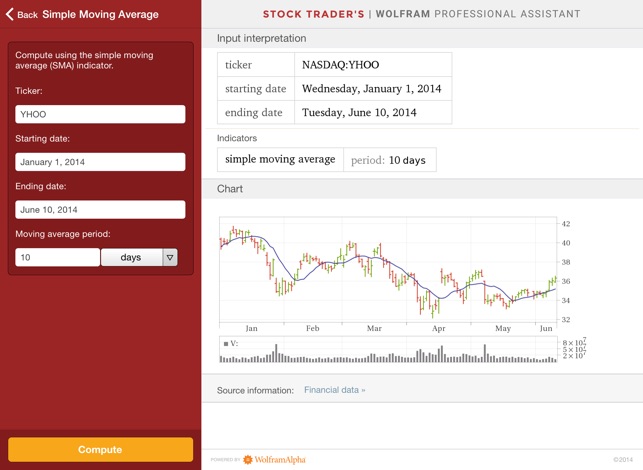
Task: Click the Indicators label
Action: point(237,138)
